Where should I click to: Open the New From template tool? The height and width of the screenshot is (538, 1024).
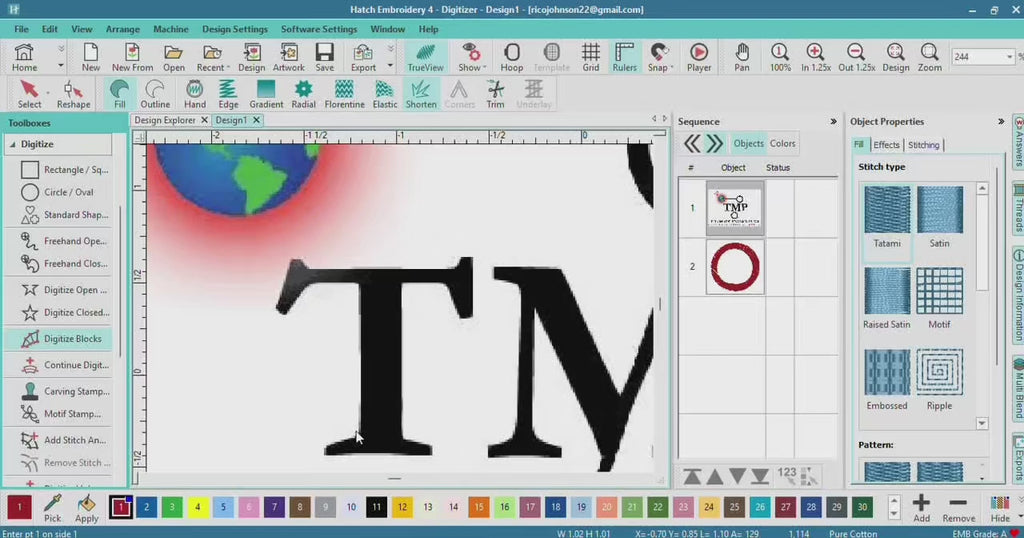132,57
